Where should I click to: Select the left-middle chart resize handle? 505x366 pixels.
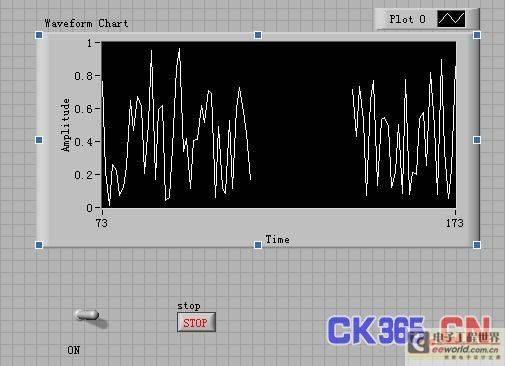[x=39, y=140]
